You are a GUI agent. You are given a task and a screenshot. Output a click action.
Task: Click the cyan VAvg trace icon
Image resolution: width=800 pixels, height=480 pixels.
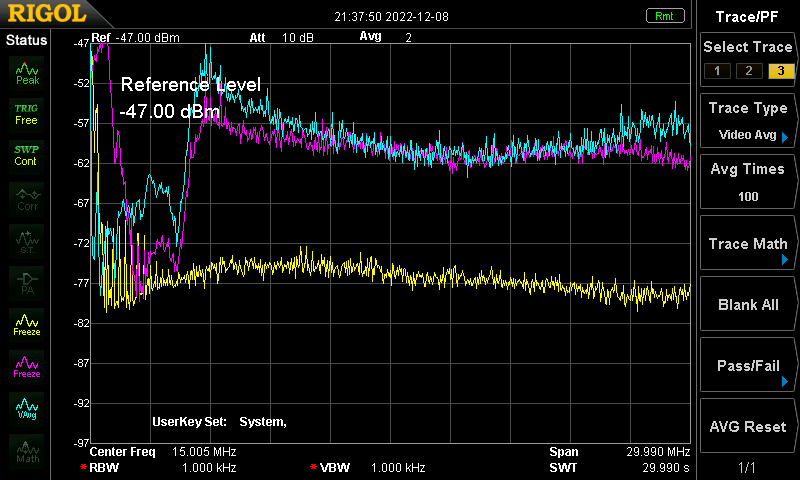27,409
